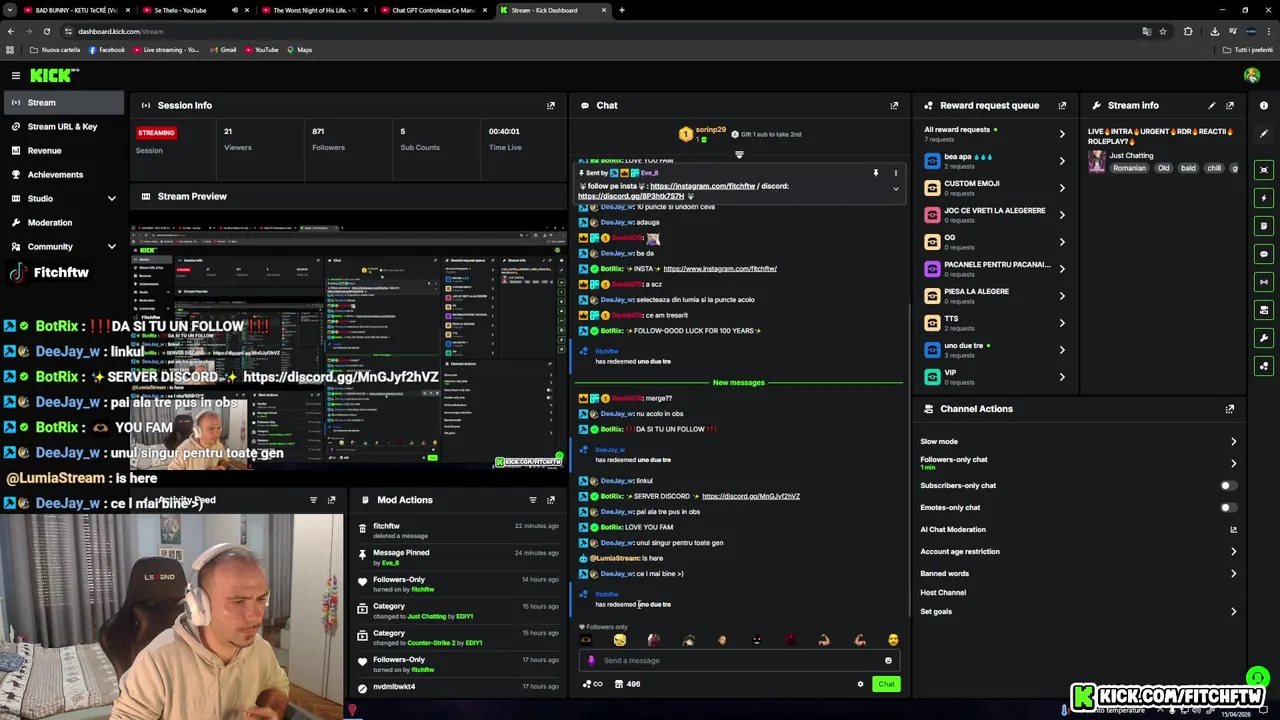Open Slow mode options
The image size is (1280, 720).
[1080, 441]
